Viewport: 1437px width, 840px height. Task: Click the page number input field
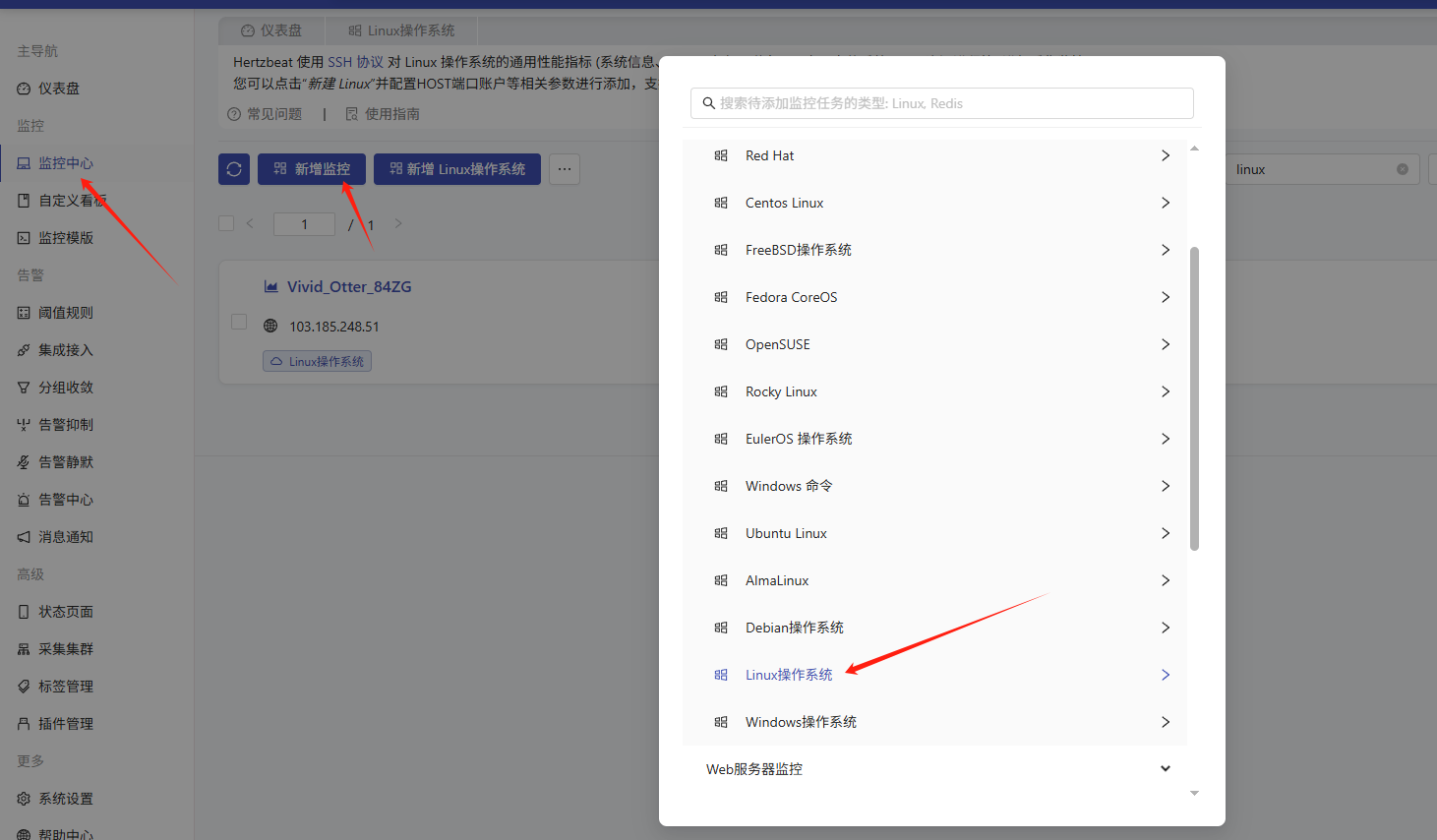(x=305, y=224)
